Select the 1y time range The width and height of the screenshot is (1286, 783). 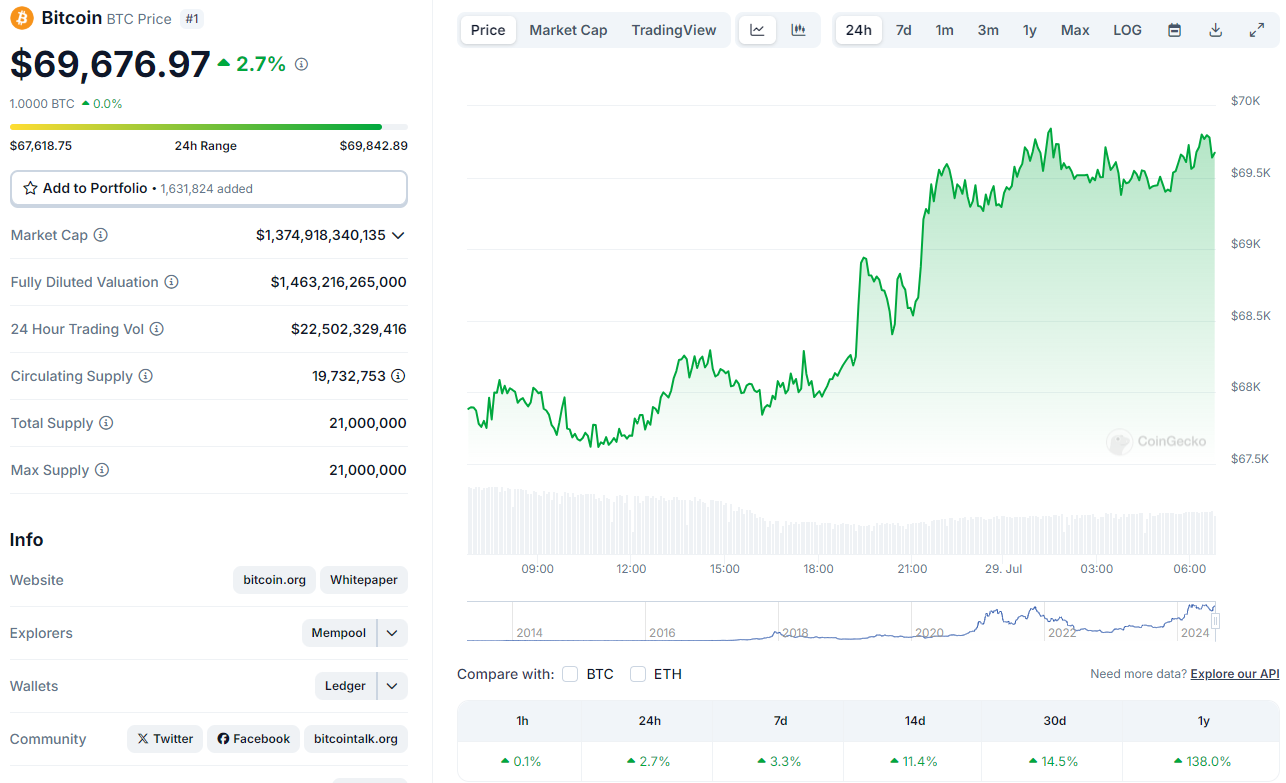click(1029, 30)
